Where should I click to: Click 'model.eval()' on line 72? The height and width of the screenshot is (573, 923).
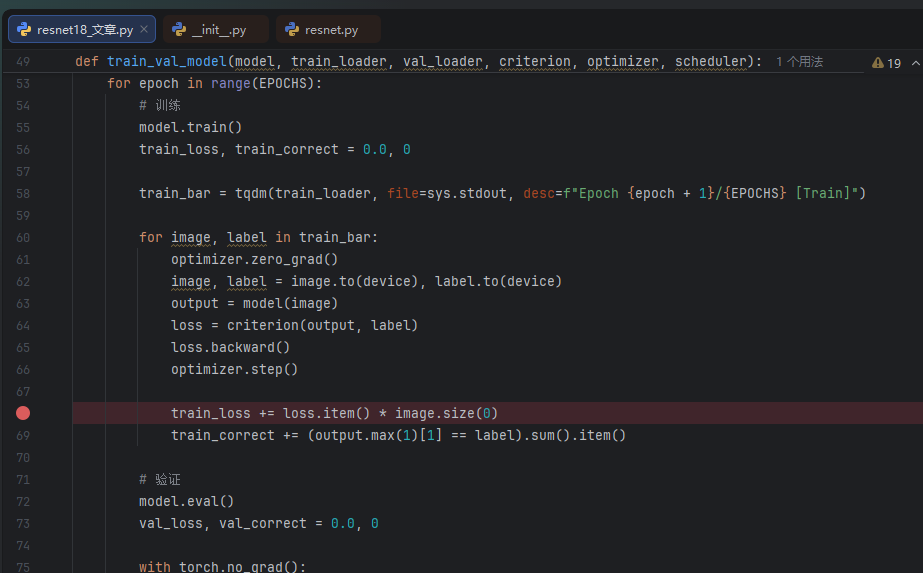click(186, 501)
